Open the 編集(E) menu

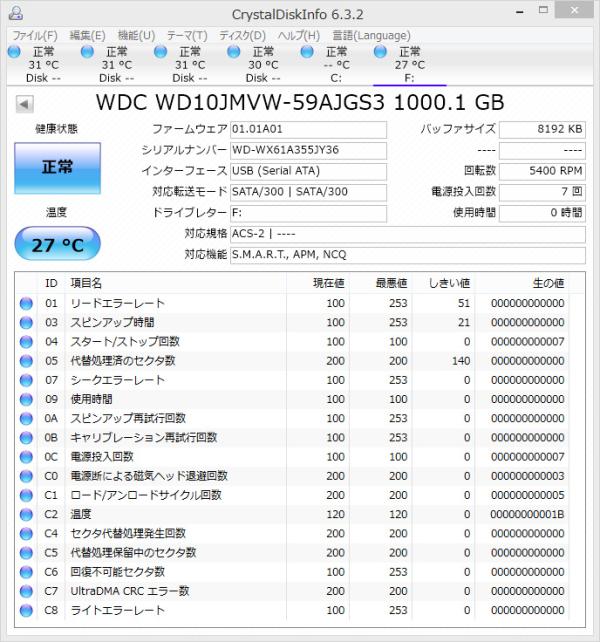pos(87,36)
